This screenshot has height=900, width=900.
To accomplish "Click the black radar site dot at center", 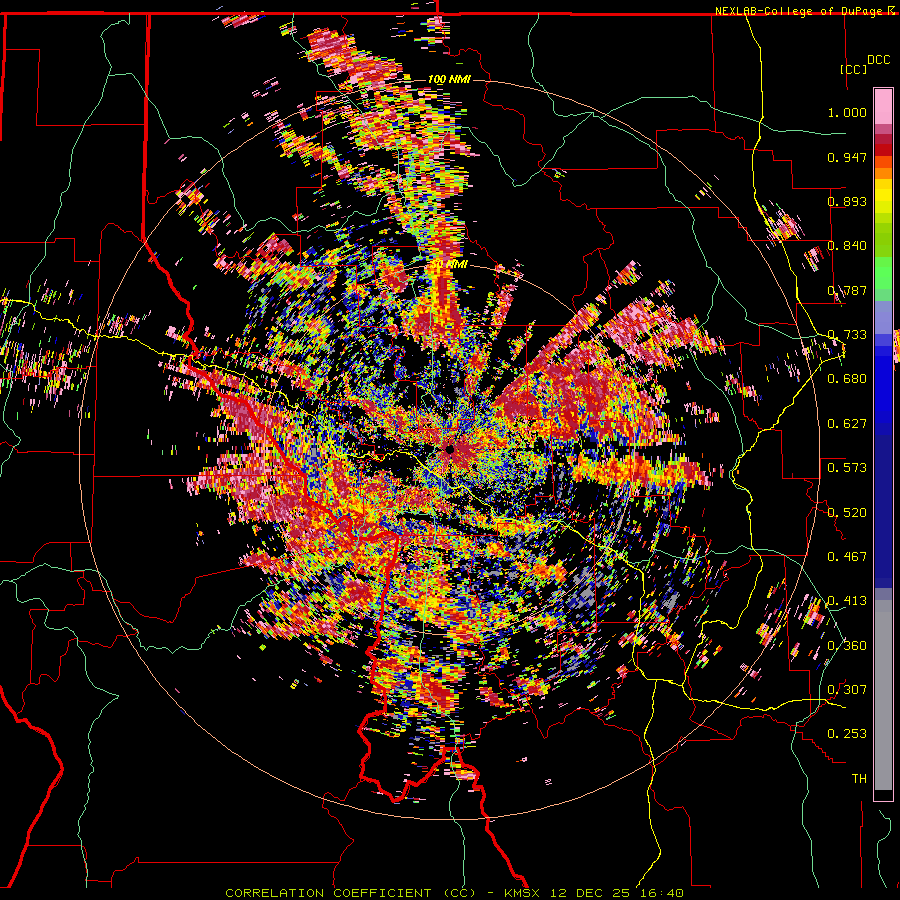I will pyautogui.click(x=449, y=449).
